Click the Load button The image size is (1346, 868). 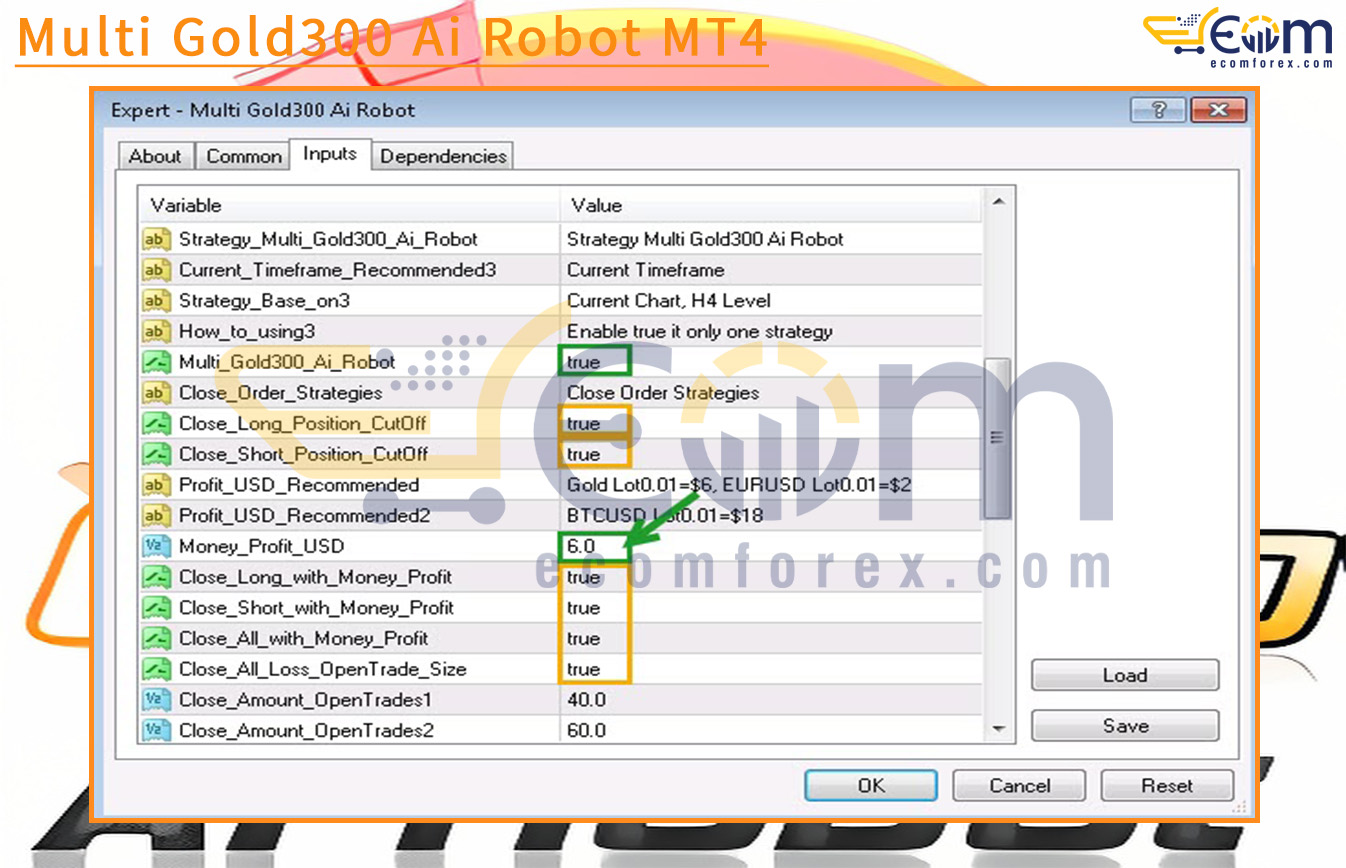1124,676
